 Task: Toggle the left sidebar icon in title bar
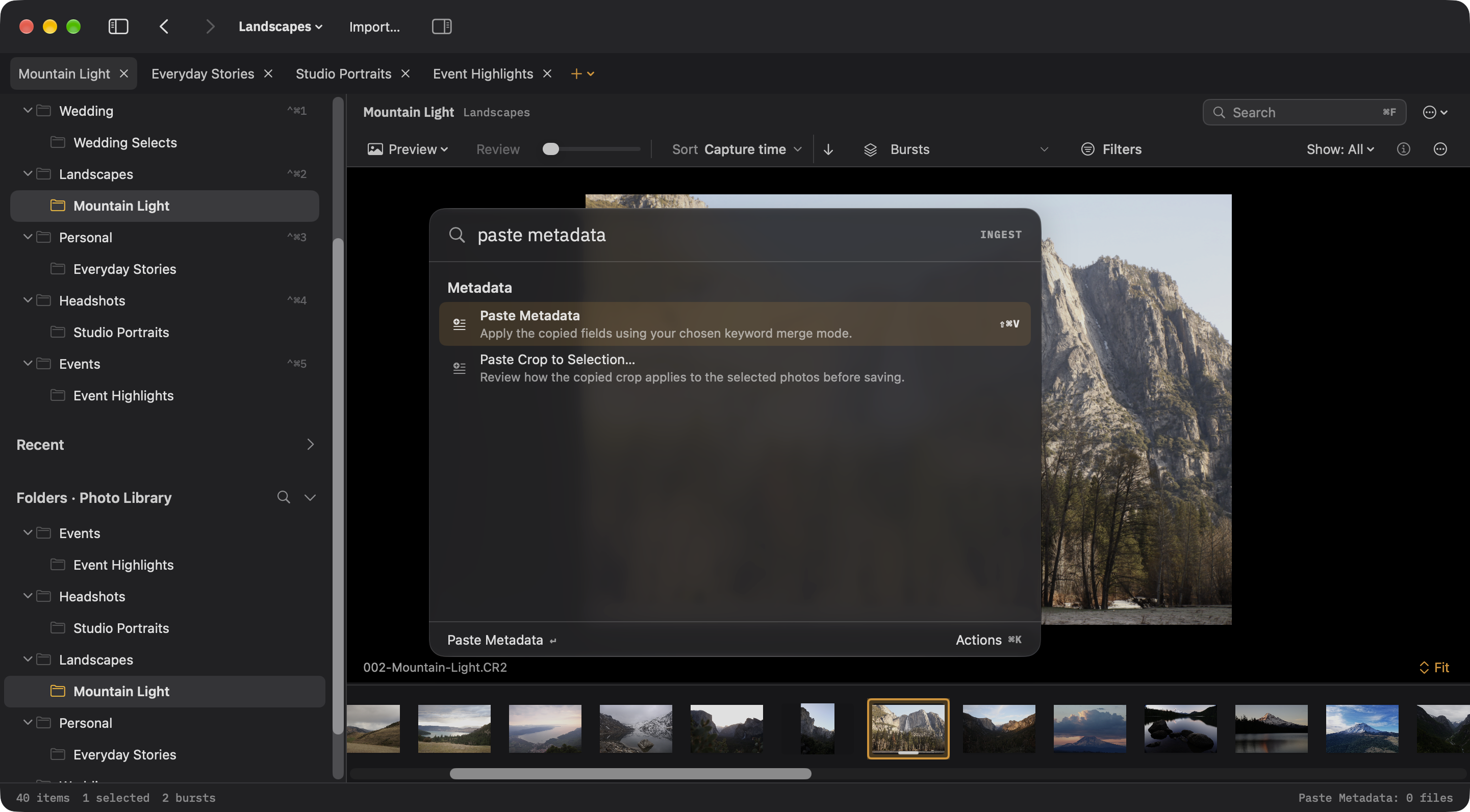(x=118, y=26)
